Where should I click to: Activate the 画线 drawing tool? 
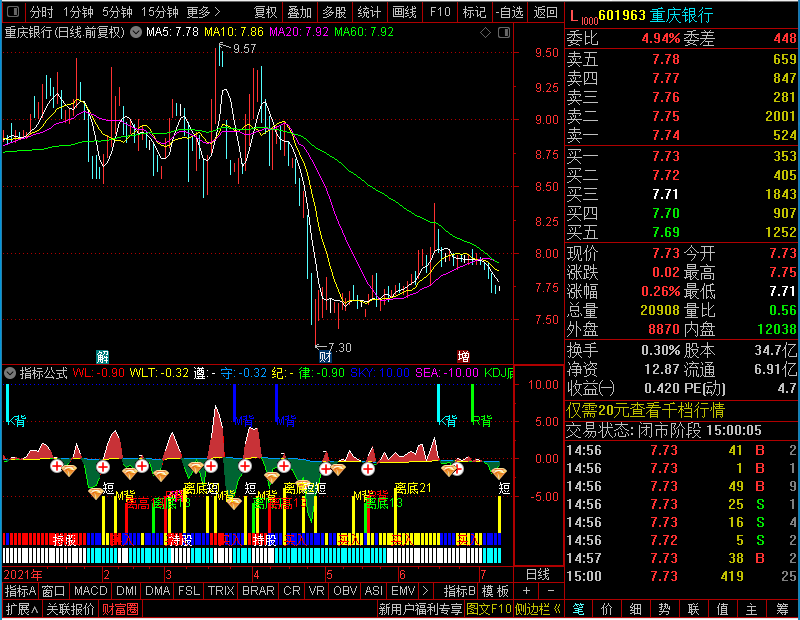404,12
